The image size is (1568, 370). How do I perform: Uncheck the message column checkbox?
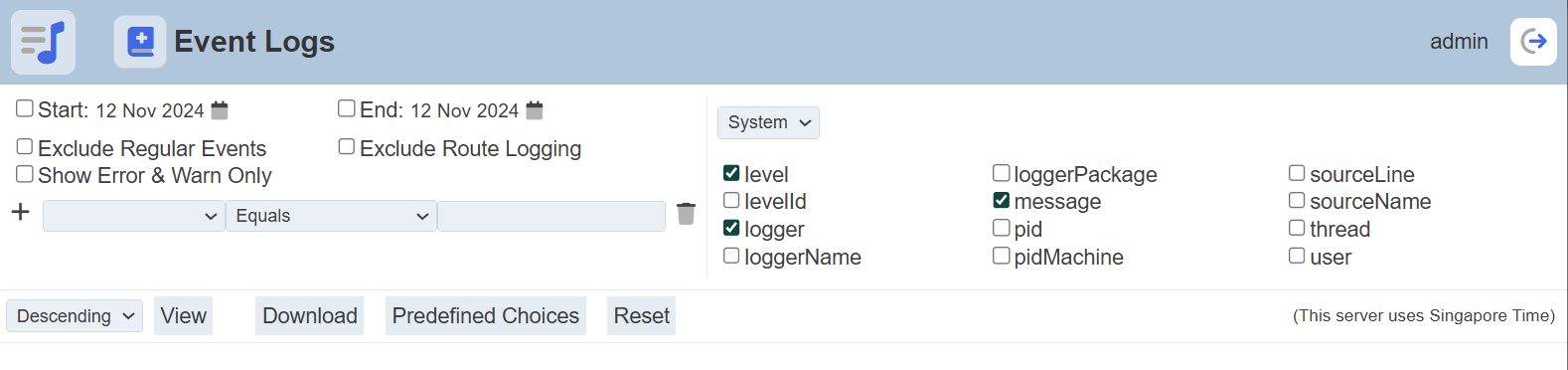click(x=1002, y=201)
